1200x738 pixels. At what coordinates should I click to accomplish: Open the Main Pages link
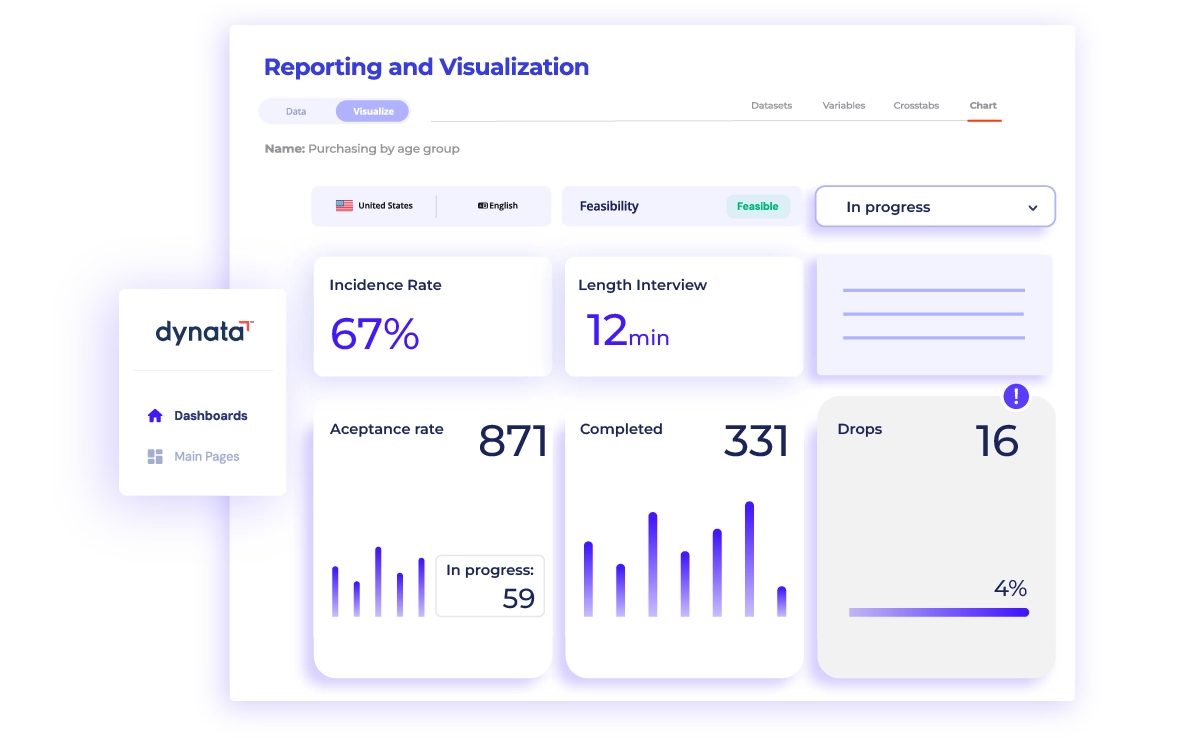click(206, 457)
